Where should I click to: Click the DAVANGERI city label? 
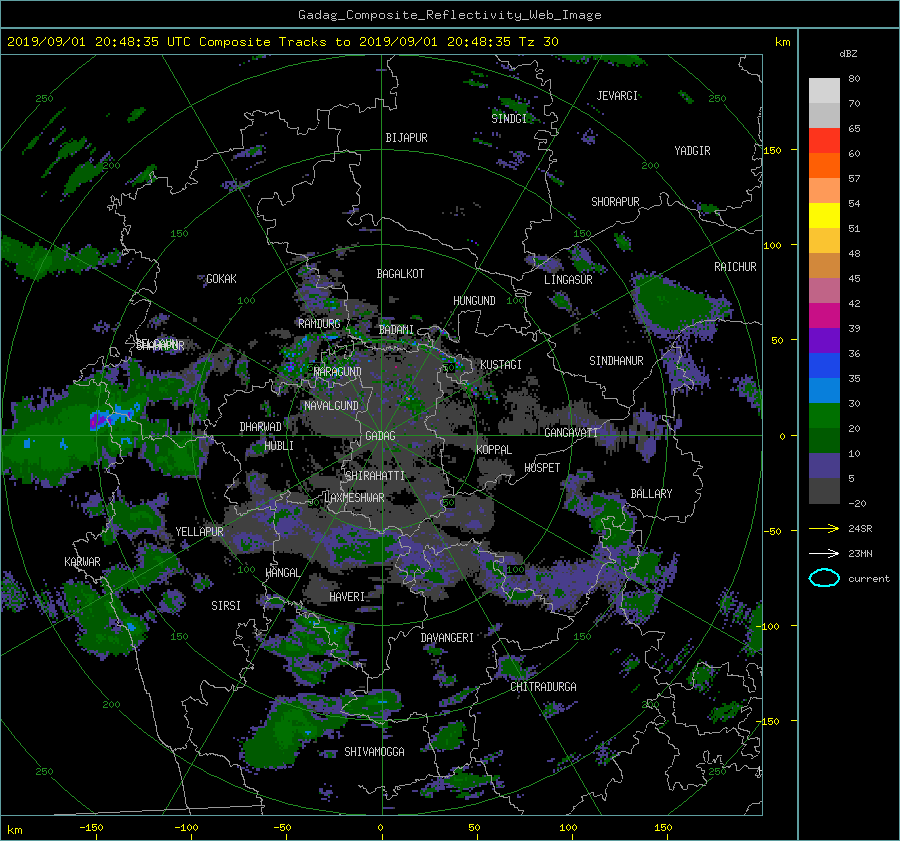[x=447, y=638]
